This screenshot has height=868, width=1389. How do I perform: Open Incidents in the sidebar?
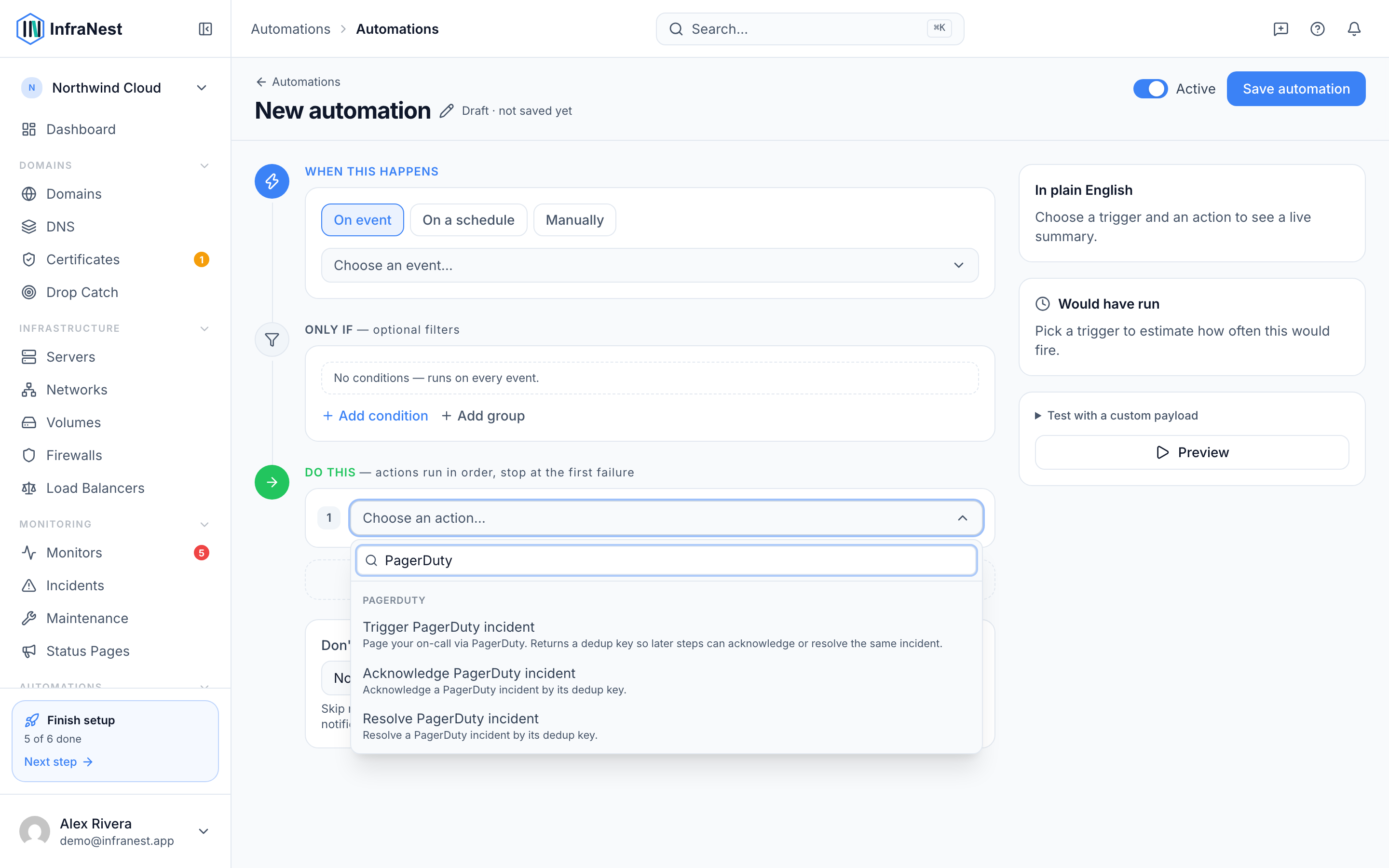tap(115, 585)
